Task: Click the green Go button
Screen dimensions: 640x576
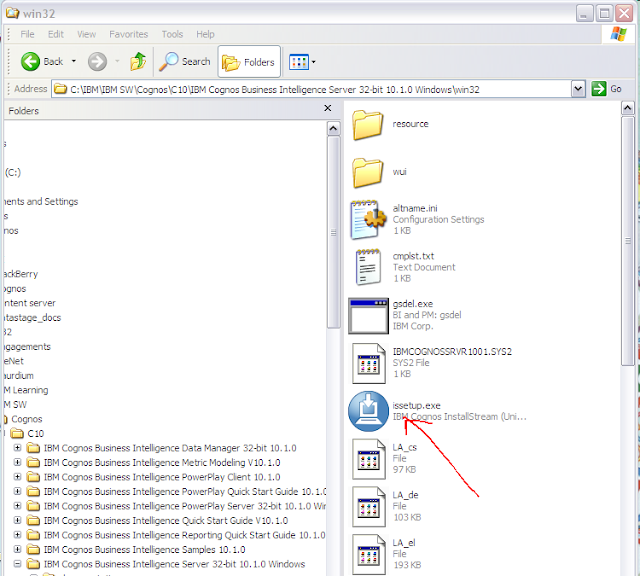Action: [607, 89]
